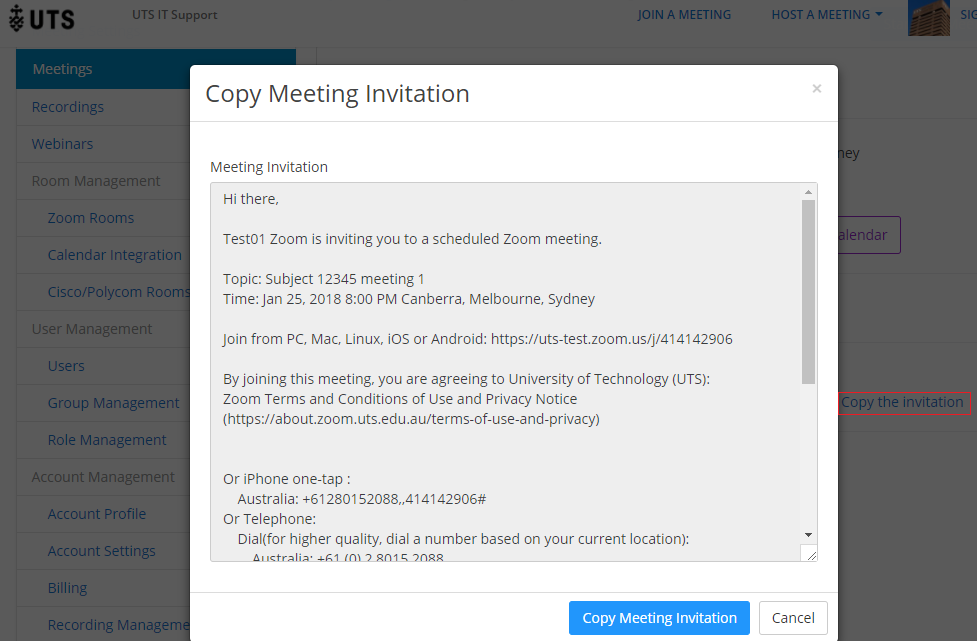Open Join a Meeting link
Screen dimensions: 977x641
tap(684, 15)
